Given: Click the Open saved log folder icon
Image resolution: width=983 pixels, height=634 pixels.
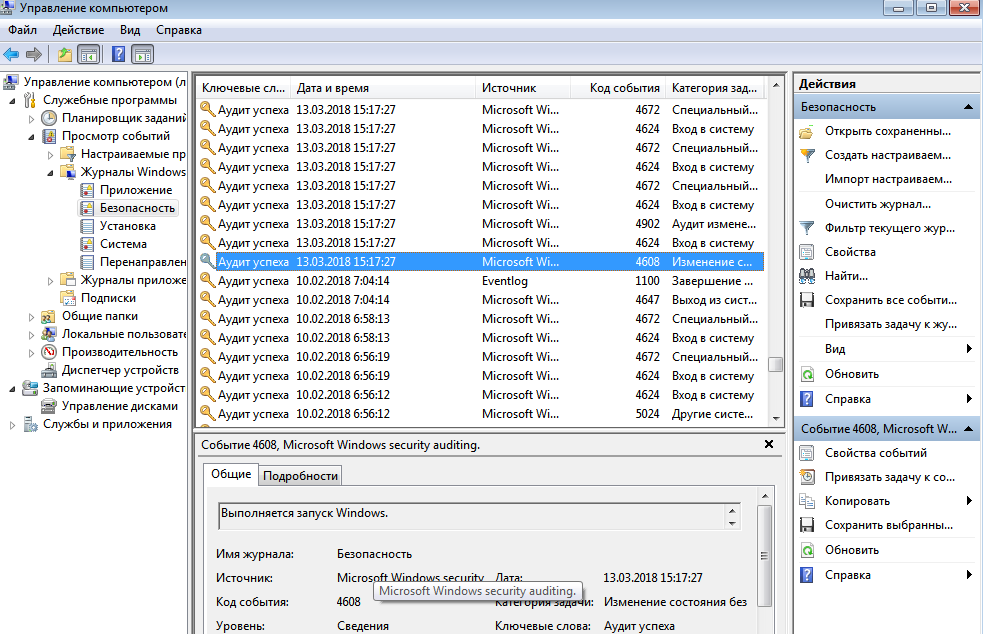Looking at the screenshot, I should [x=807, y=132].
